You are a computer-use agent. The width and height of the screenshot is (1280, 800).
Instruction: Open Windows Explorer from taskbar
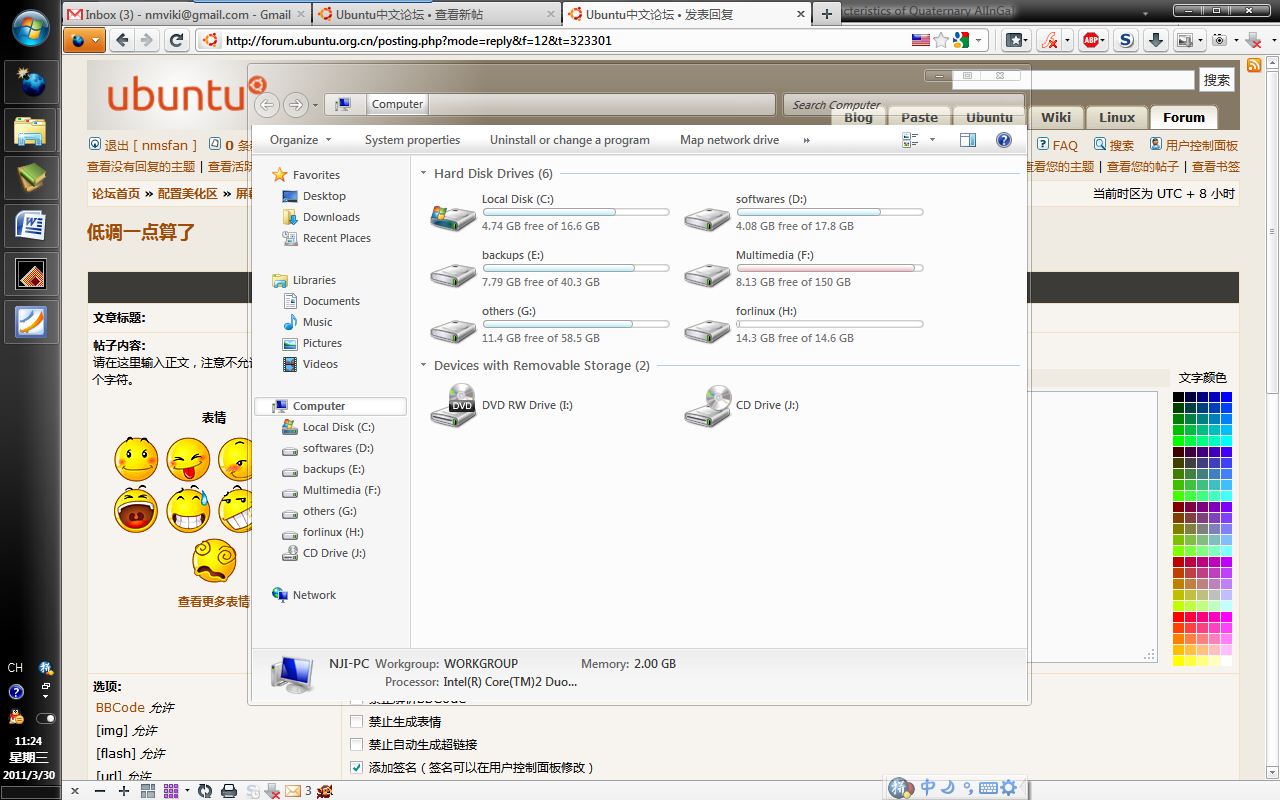[30, 130]
